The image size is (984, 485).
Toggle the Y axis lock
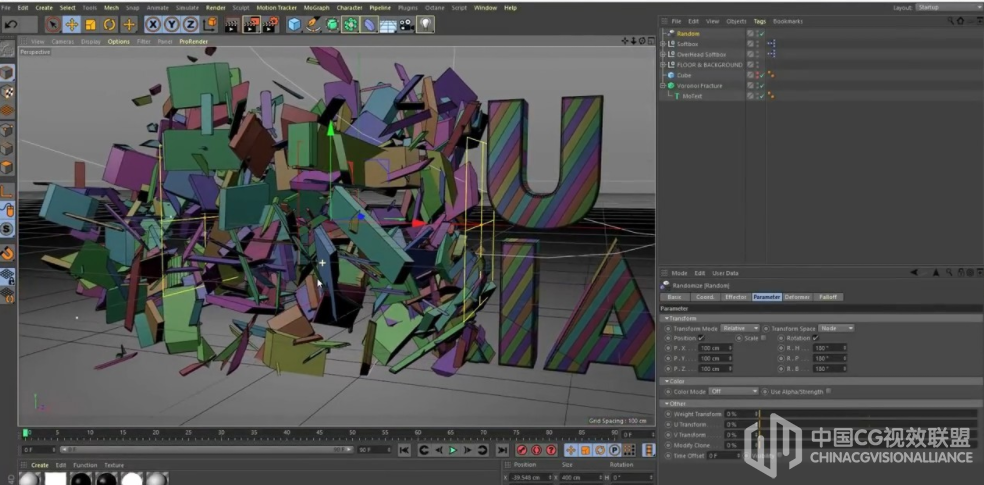(171, 24)
